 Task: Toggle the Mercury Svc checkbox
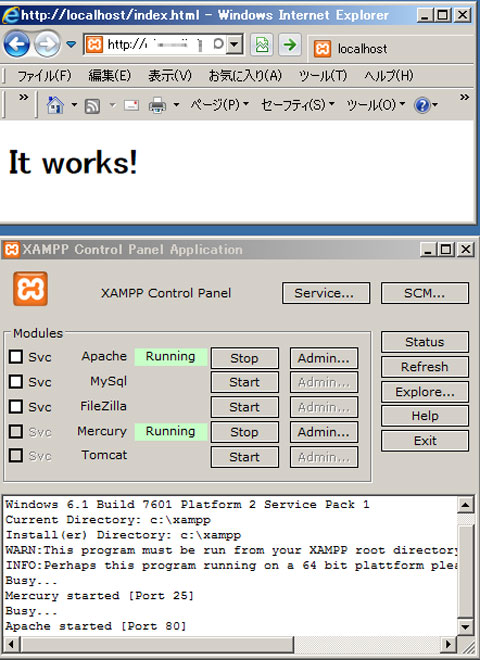[16, 431]
